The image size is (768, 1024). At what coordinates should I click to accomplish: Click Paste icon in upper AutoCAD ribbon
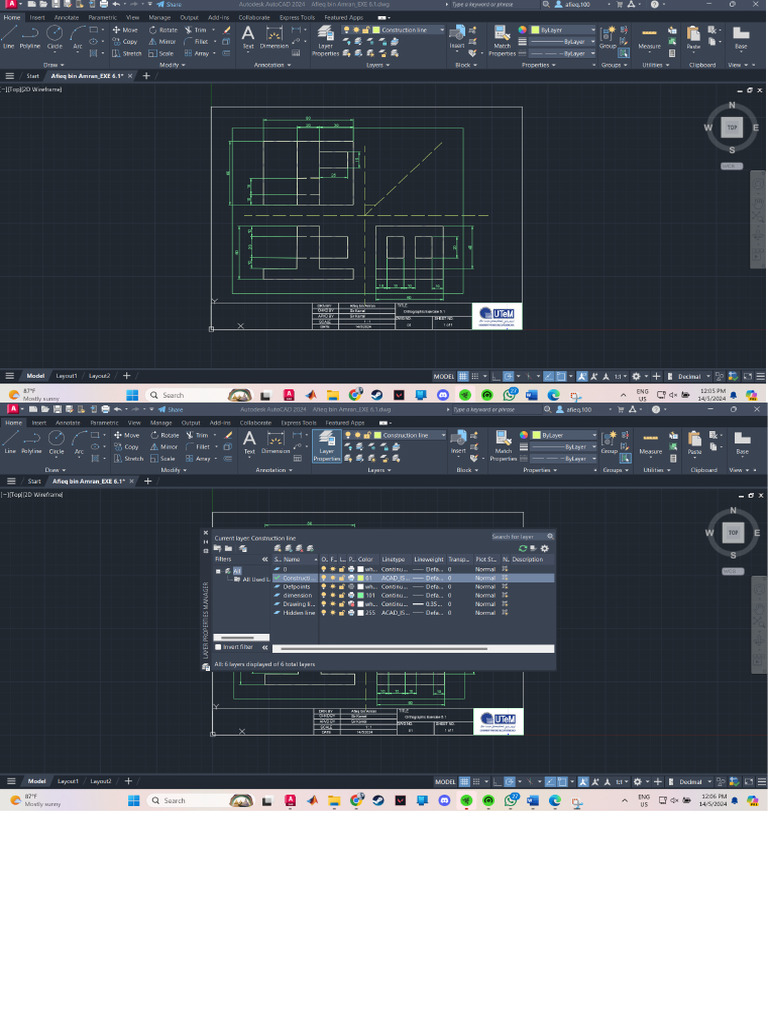pyautogui.click(x=694, y=37)
